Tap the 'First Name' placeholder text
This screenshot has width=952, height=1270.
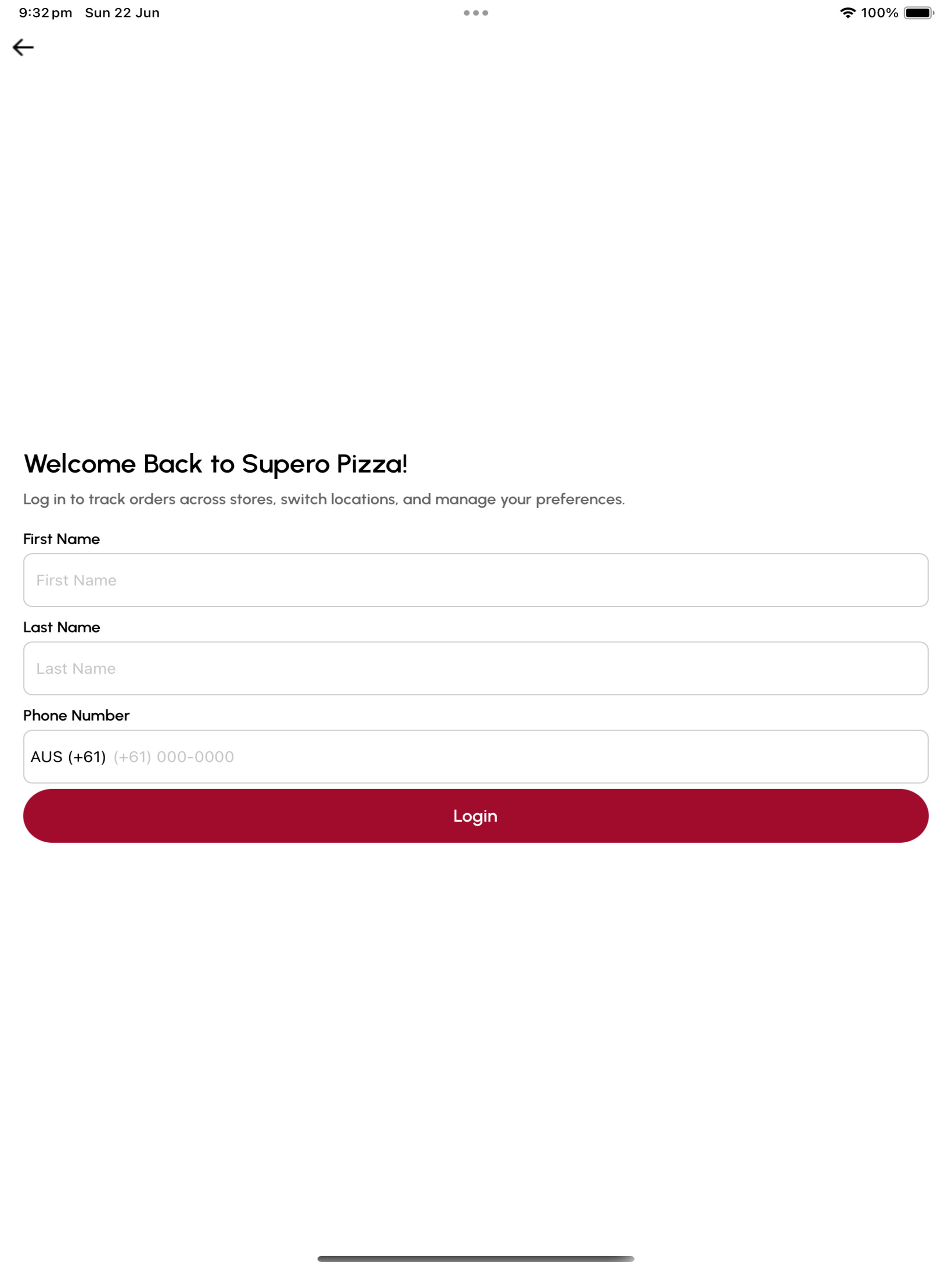pyautogui.click(x=76, y=580)
